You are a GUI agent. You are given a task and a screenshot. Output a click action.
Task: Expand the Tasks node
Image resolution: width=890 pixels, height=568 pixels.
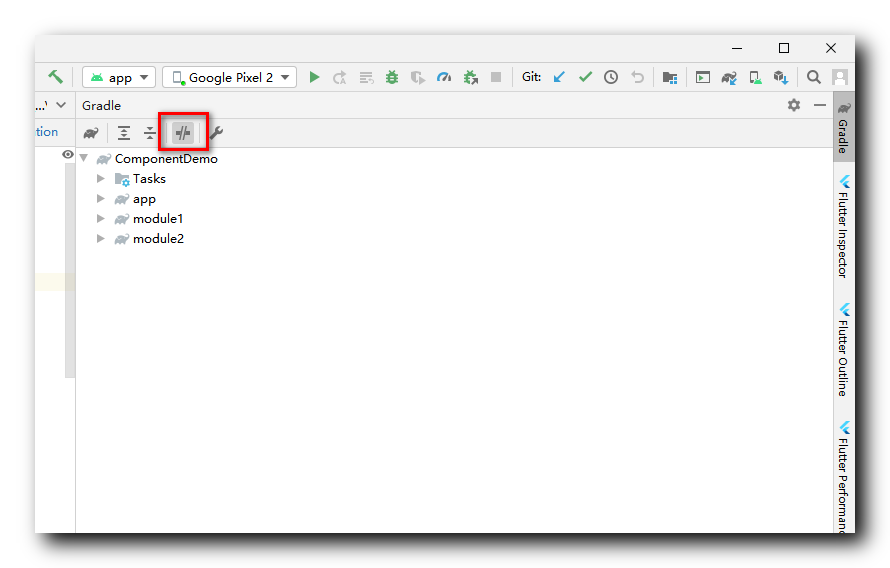click(x=100, y=179)
